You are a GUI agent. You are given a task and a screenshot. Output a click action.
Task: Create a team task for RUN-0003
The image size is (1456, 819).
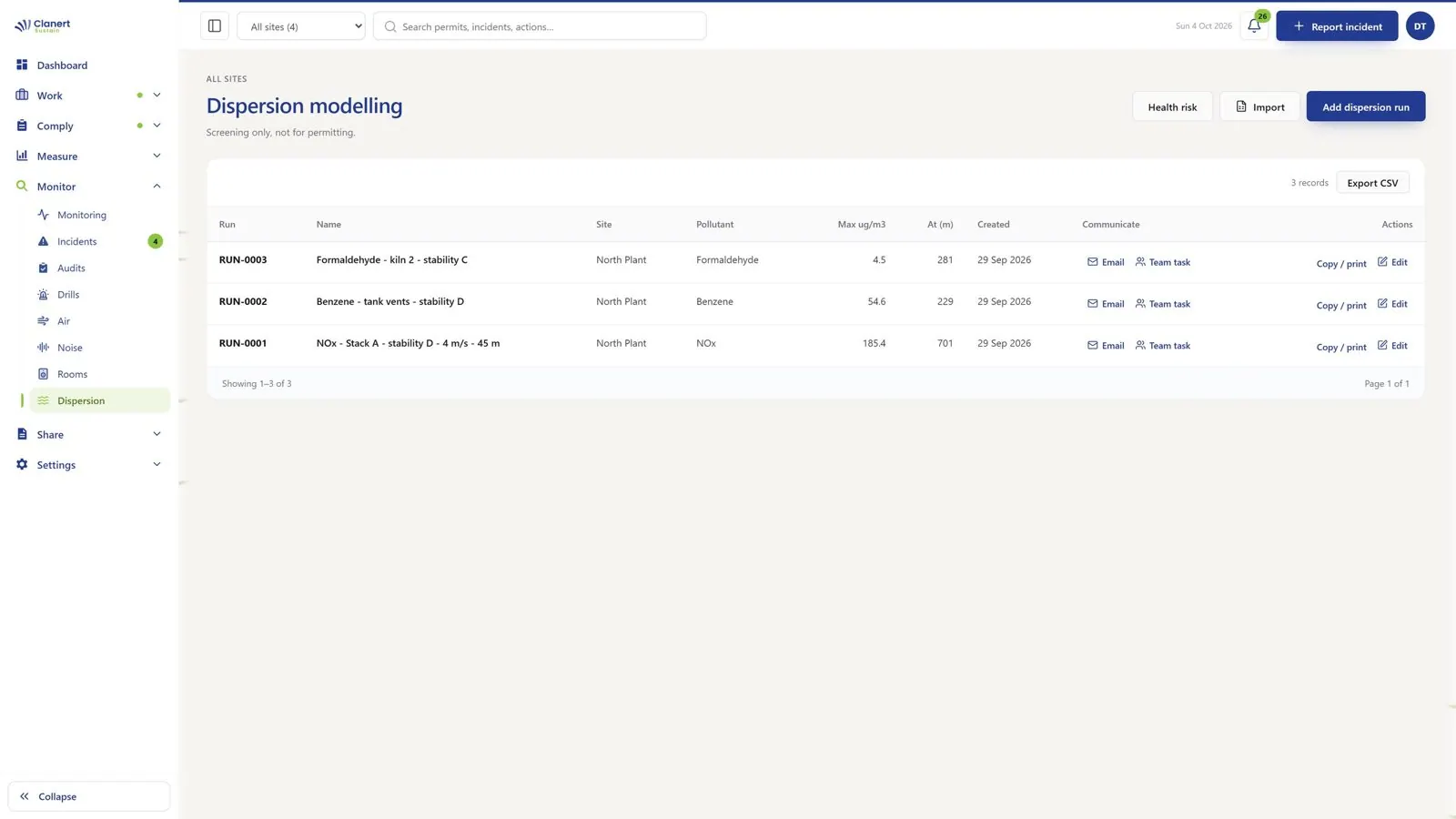pyautogui.click(x=1163, y=262)
